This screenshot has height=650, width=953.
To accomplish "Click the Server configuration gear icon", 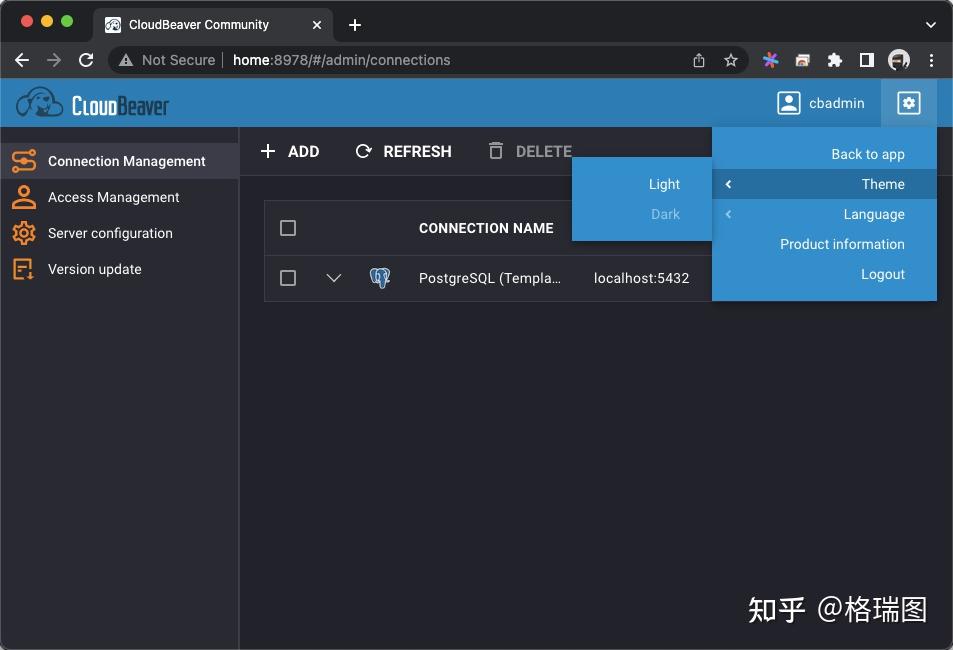I will [x=24, y=233].
